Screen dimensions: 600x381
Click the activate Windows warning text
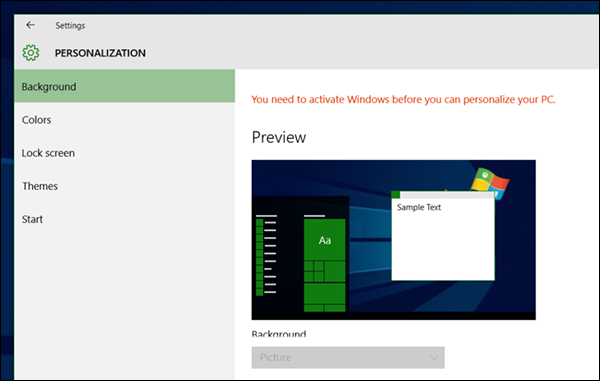click(403, 100)
